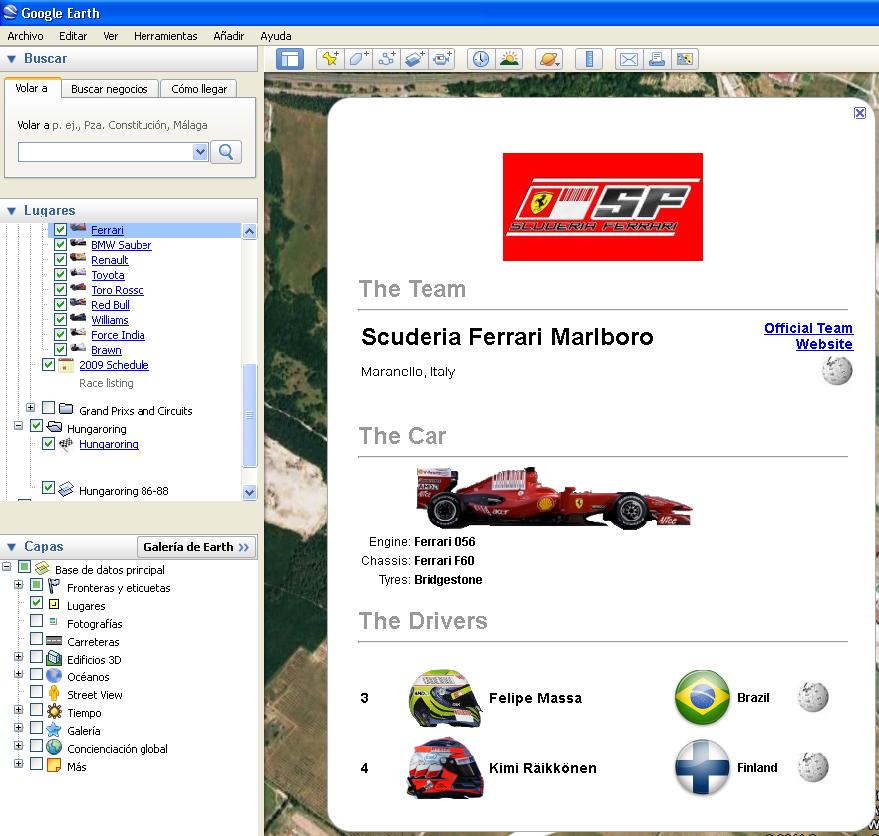Click the Lugares vertical scrollbar thumb
The image size is (879, 836).
point(249,415)
